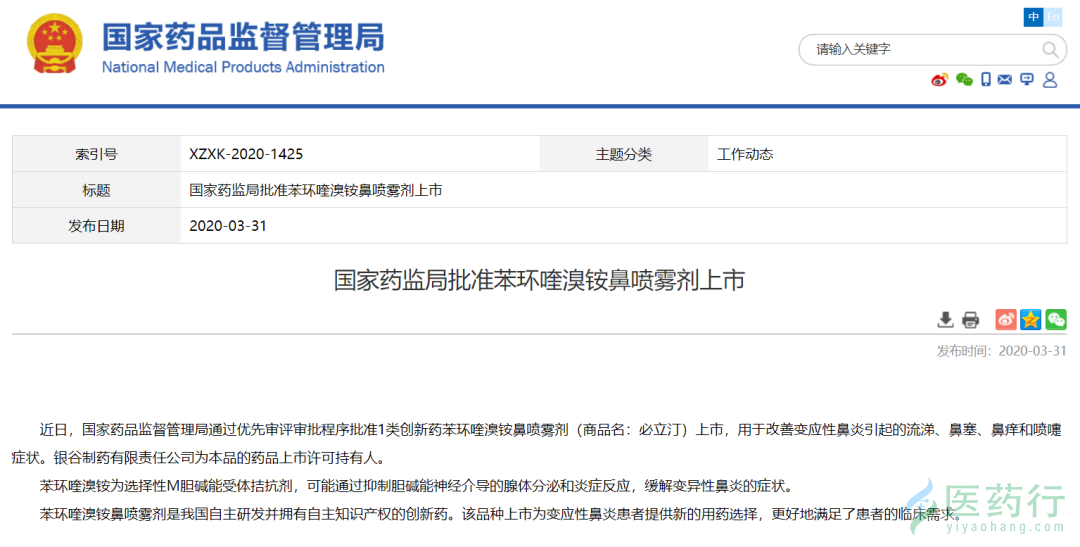Select topic category value '工作动态'
This screenshot has width=1080, height=547.
pos(745,154)
